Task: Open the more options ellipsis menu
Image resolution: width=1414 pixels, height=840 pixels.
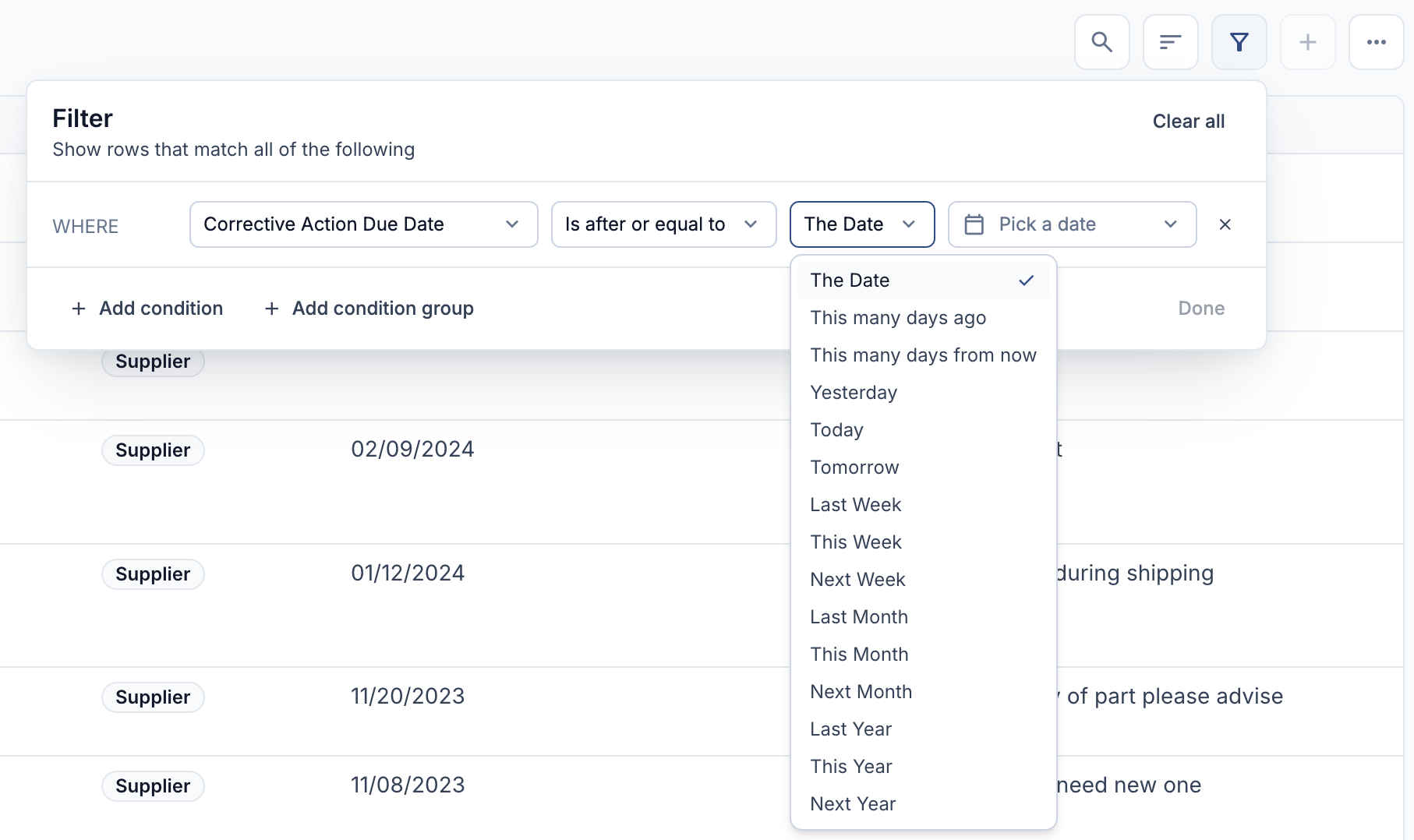Action: (x=1376, y=42)
